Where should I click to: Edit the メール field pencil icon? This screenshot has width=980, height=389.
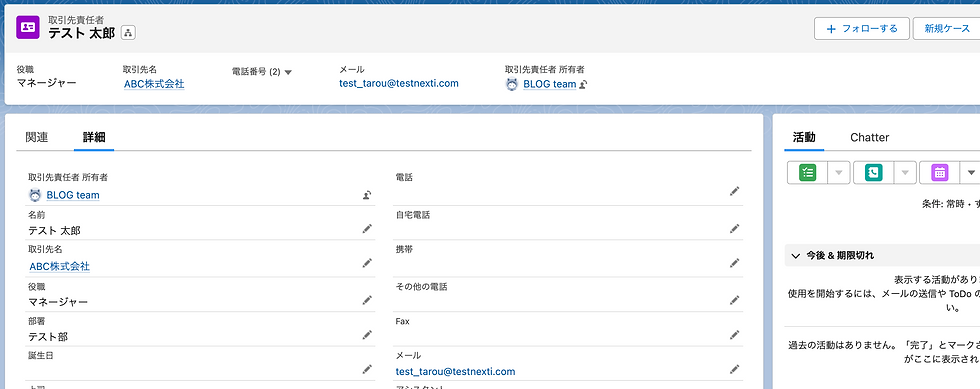pyautogui.click(x=734, y=370)
